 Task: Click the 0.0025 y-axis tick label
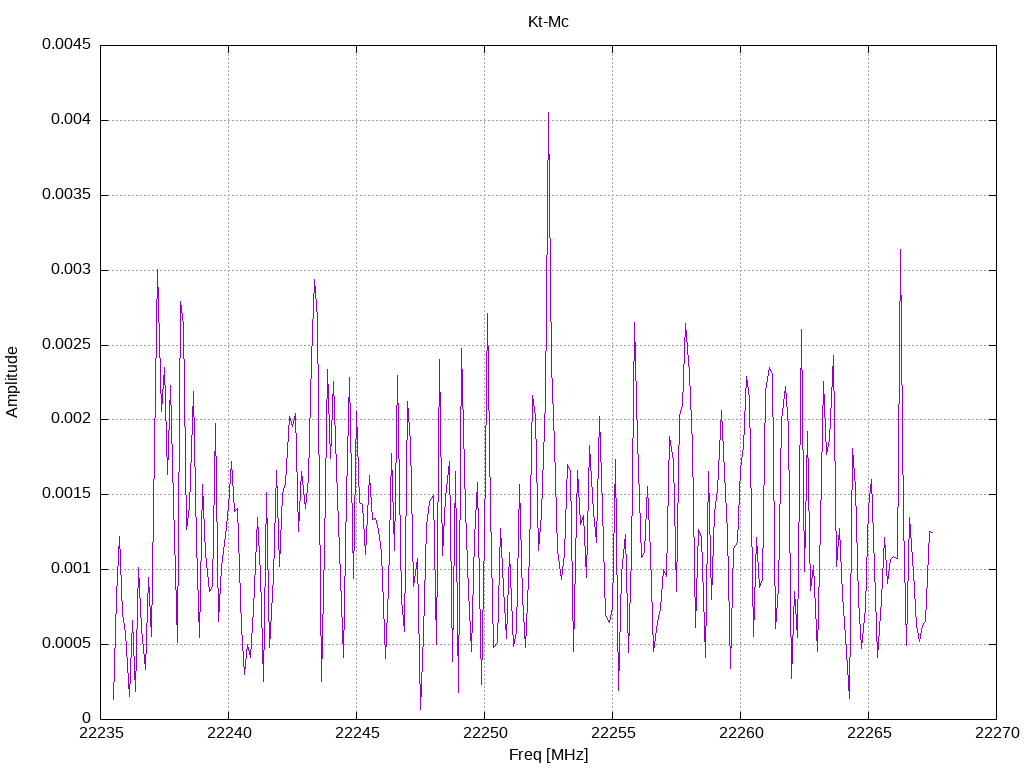point(66,345)
